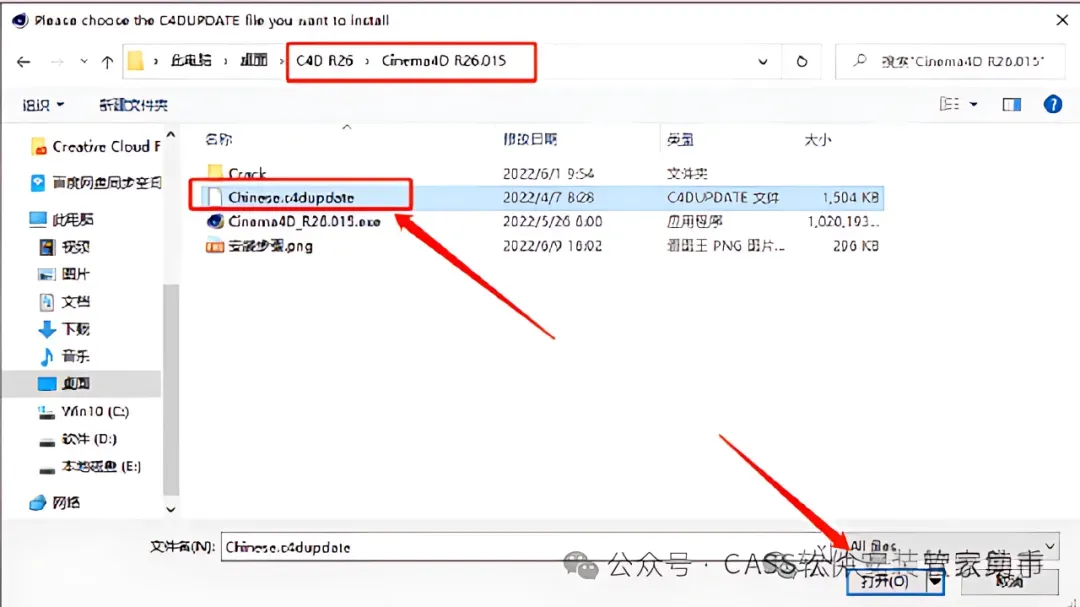Image resolution: width=1080 pixels, height=607 pixels.
Task: Open 音乐 (Music) in sidebar
Action: [x=64, y=356]
